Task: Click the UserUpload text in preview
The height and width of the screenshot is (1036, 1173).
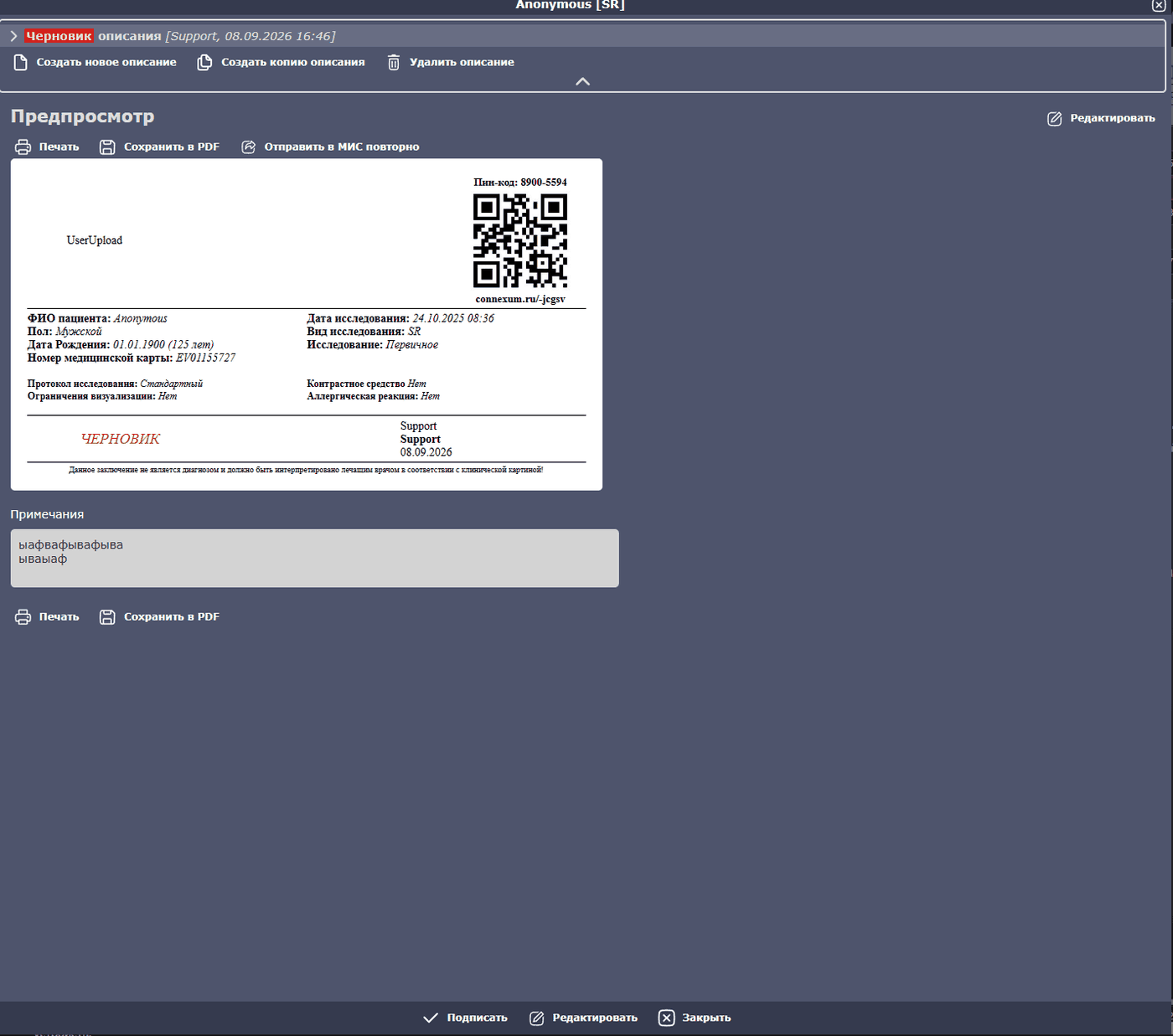Action: tap(95, 240)
